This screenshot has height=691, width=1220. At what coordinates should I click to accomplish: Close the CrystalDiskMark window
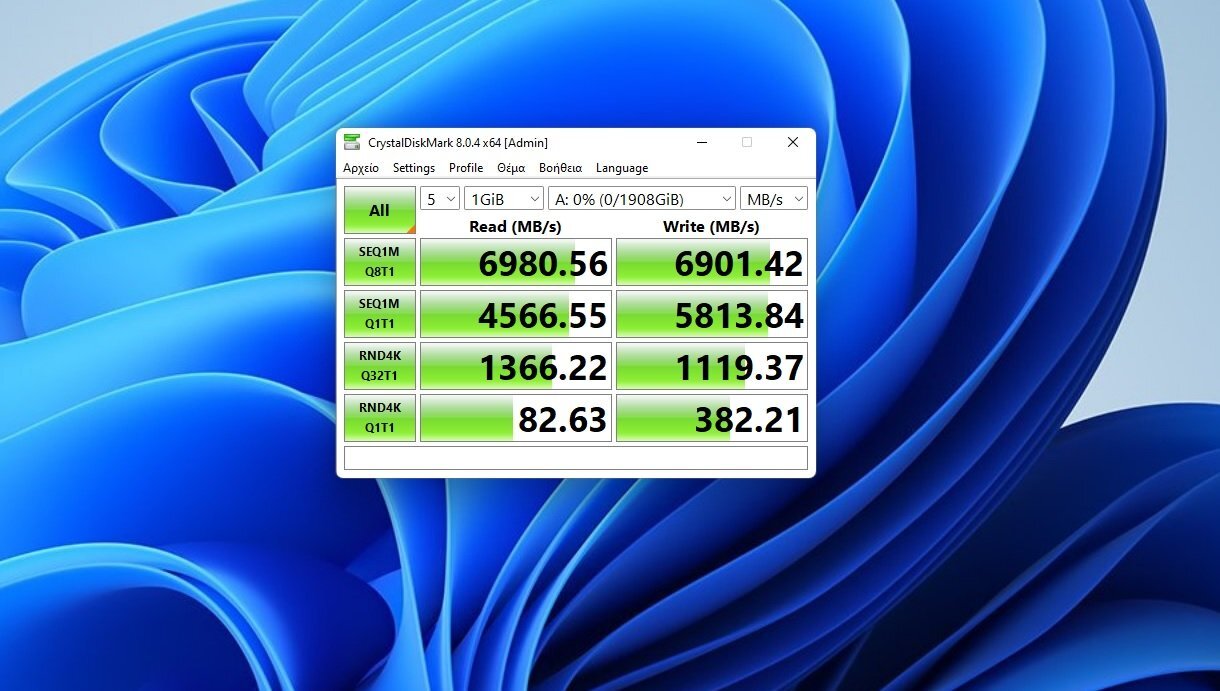pyautogui.click(x=793, y=142)
